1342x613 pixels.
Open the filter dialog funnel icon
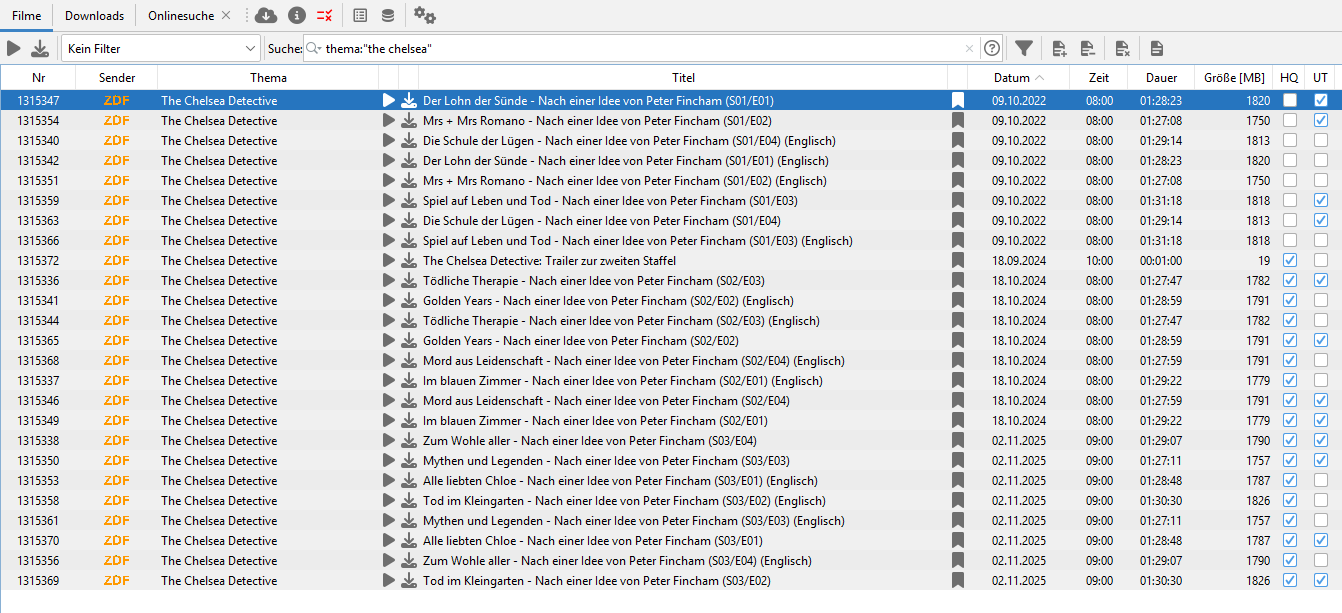click(x=1024, y=48)
